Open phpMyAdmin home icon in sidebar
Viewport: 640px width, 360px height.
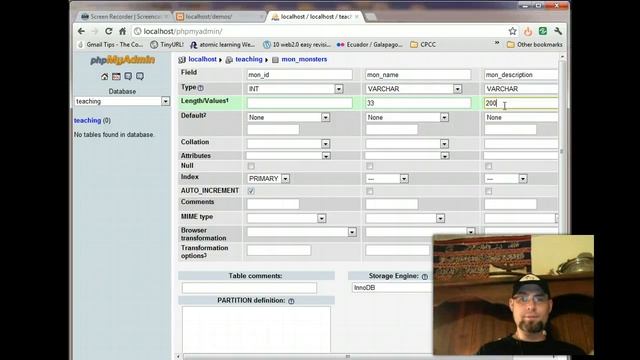pos(104,76)
